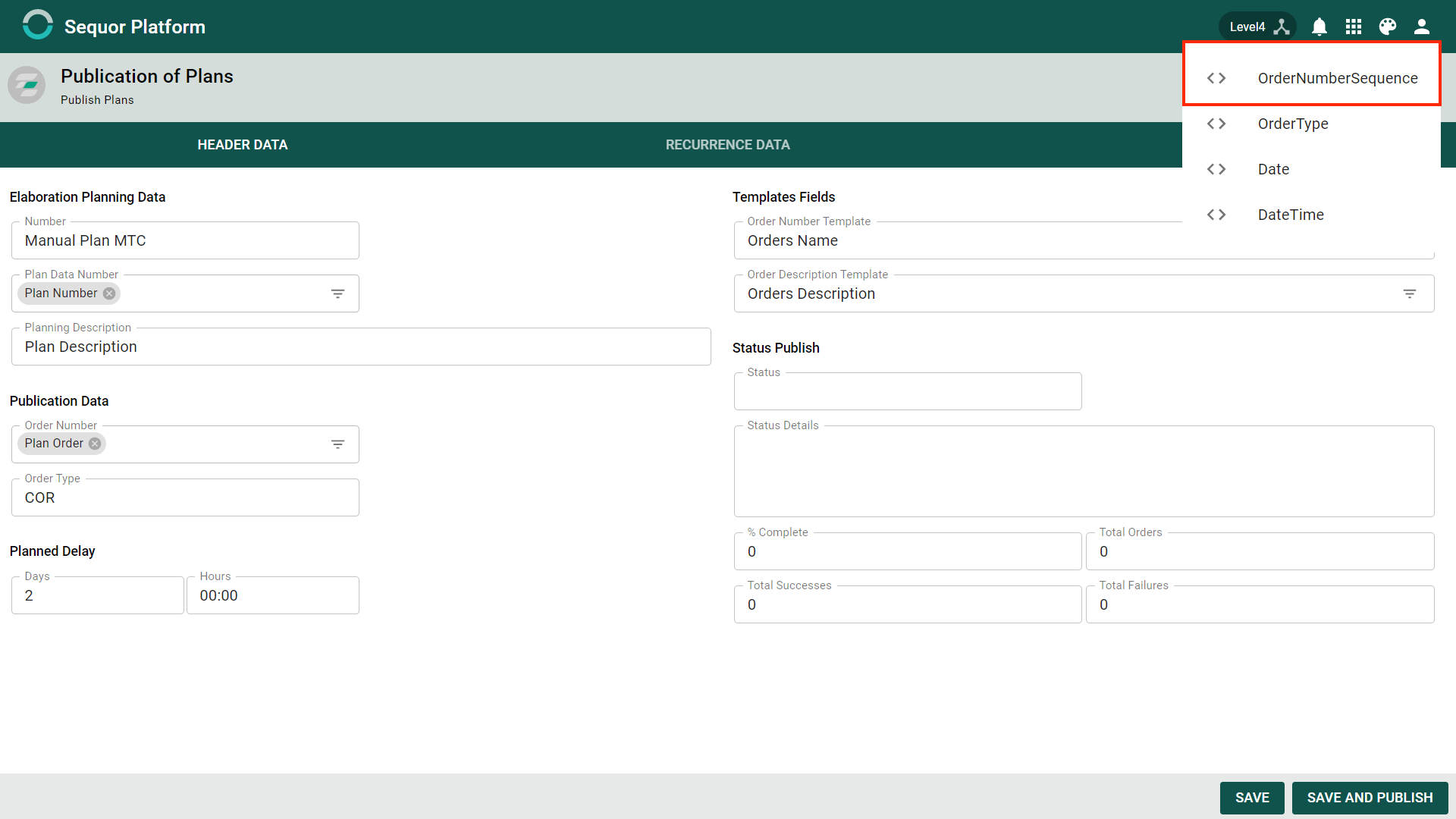Click the code icon beside OrderType
Viewport: 1456px width, 819px height.
click(x=1216, y=124)
